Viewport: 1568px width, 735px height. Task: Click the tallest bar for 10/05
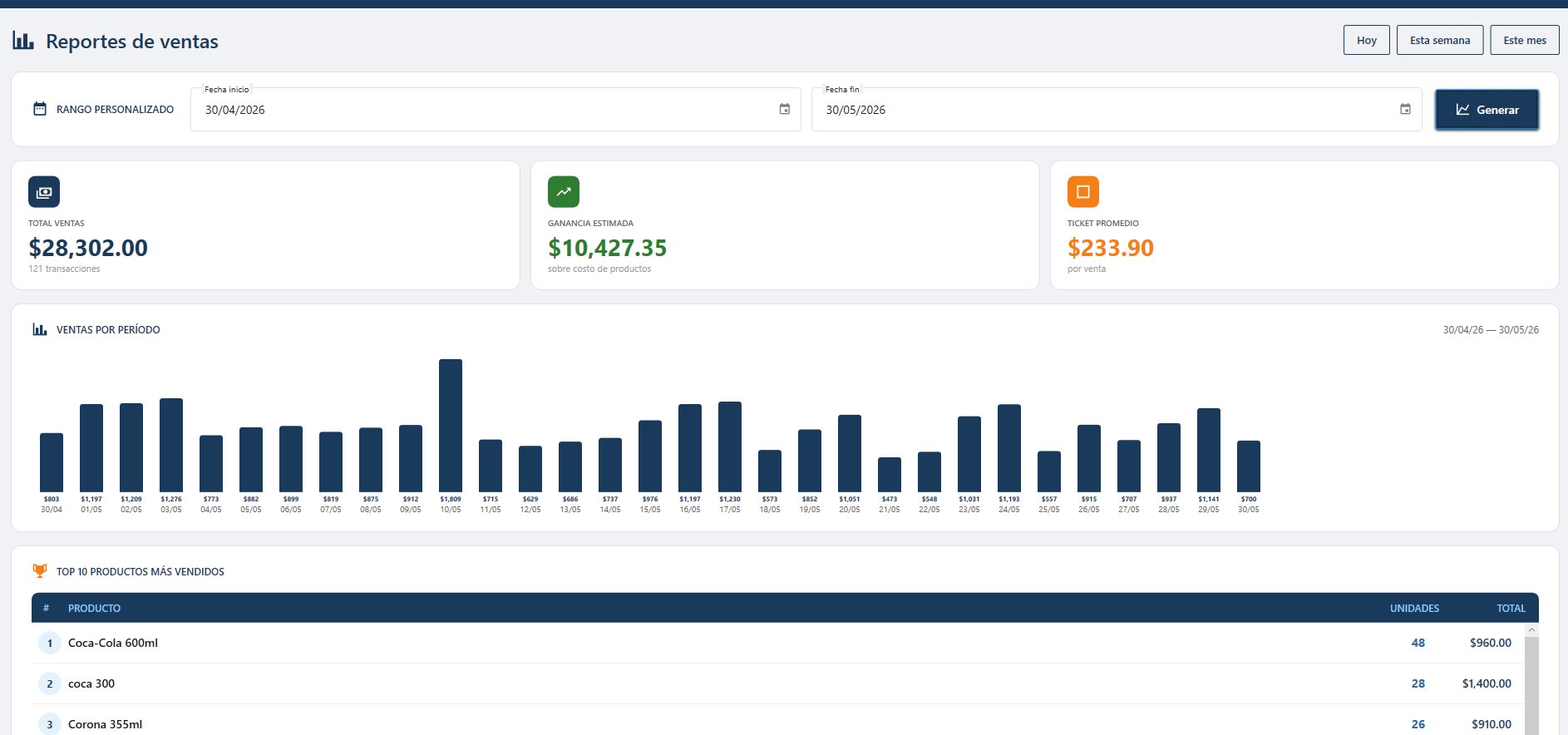[451, 426]
